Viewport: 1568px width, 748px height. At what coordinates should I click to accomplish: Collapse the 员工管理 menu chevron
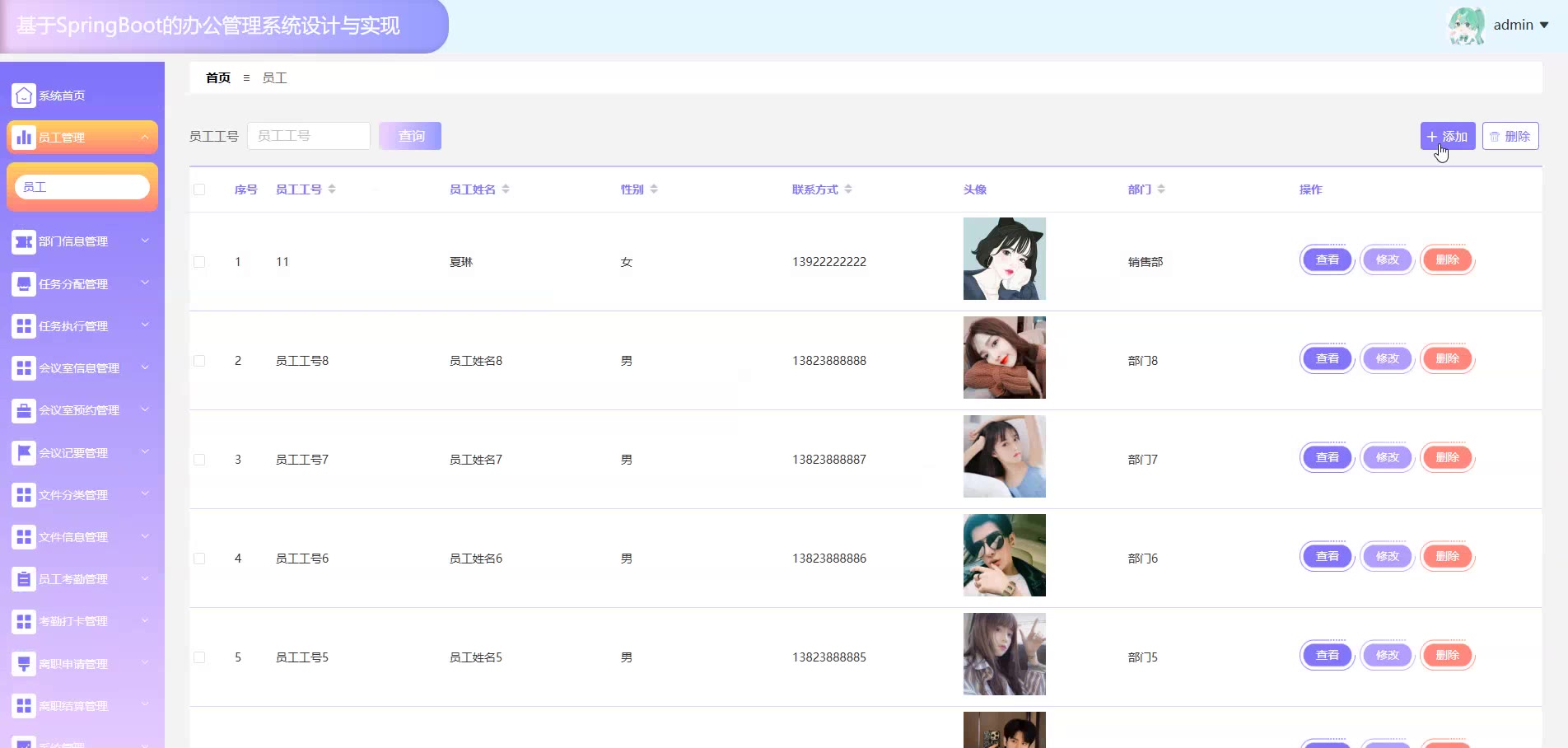[145, 137]
